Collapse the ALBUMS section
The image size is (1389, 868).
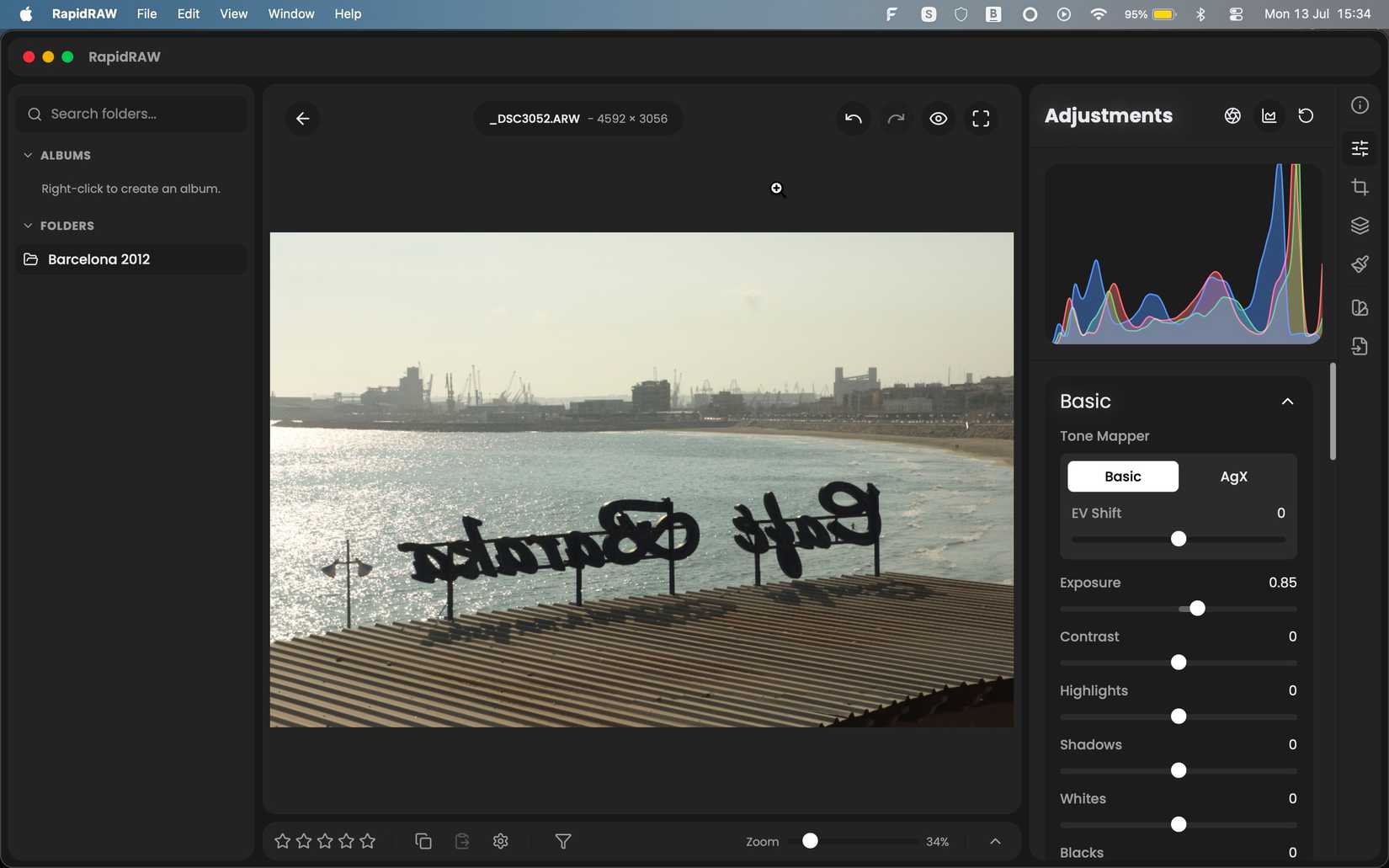click(x=28, y=156)
